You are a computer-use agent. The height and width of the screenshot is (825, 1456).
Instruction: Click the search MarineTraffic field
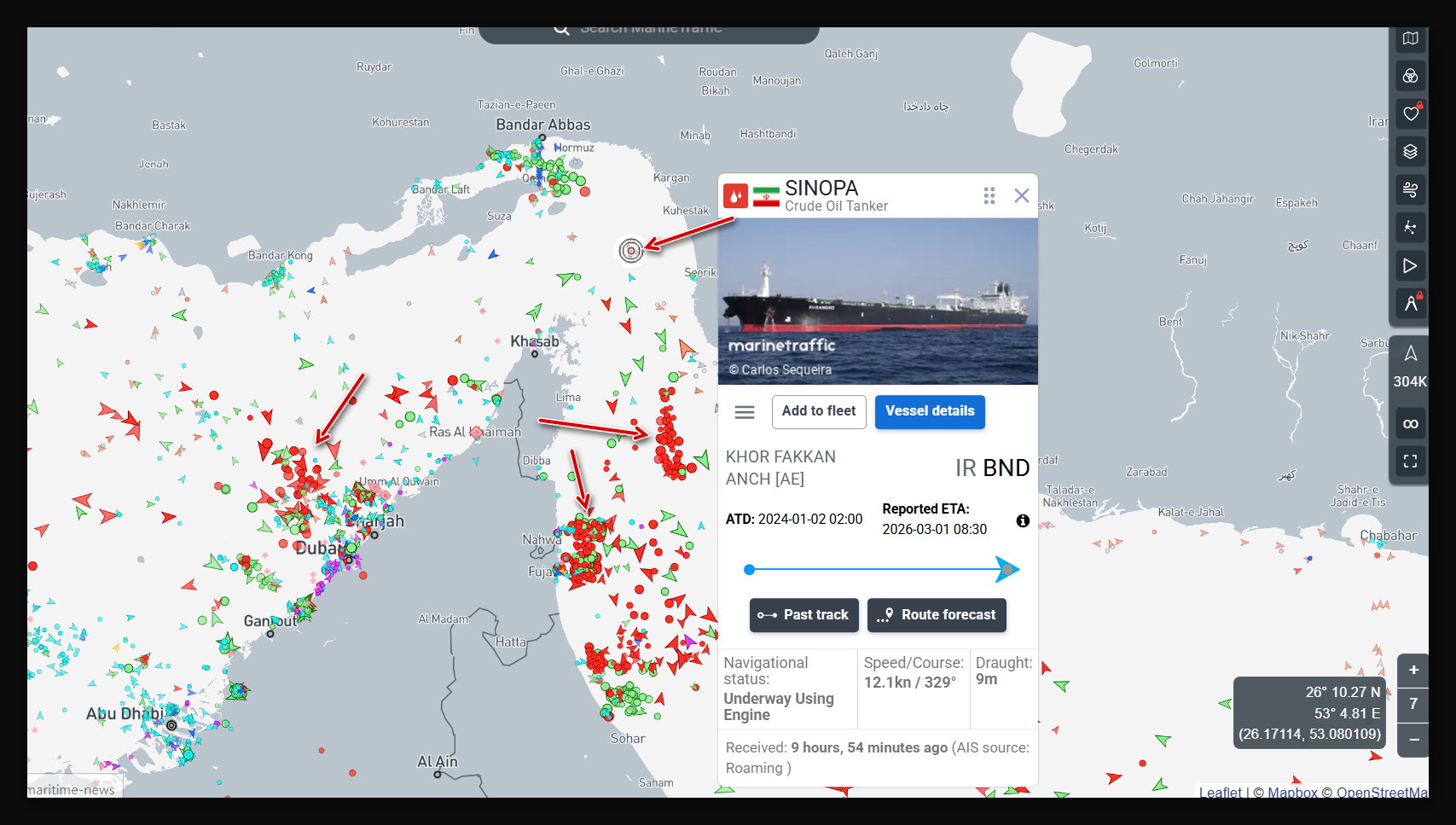click(x=649, y=31)
